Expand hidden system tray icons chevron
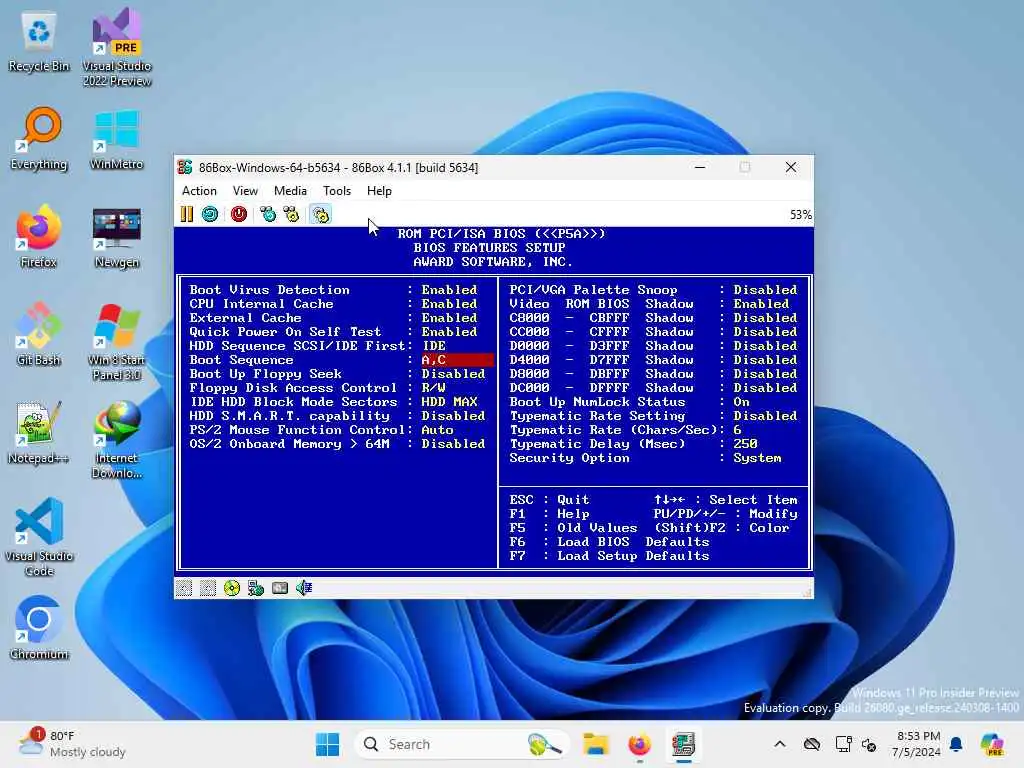Image resolution: width=1024 pixels, height=768 pixels. (x=780, y=744)
